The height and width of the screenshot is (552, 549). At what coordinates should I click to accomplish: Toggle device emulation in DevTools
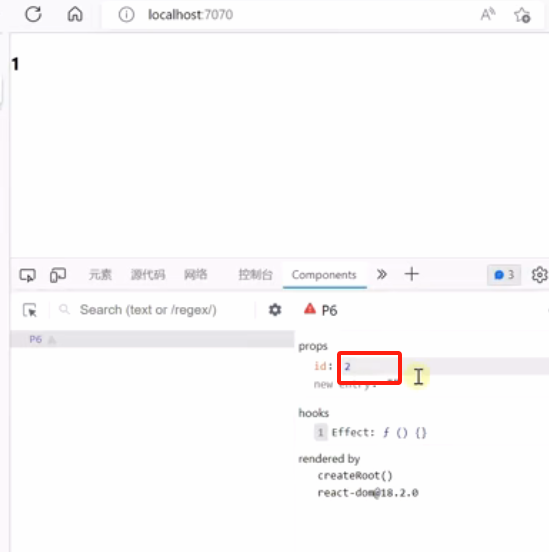(58, 275)
